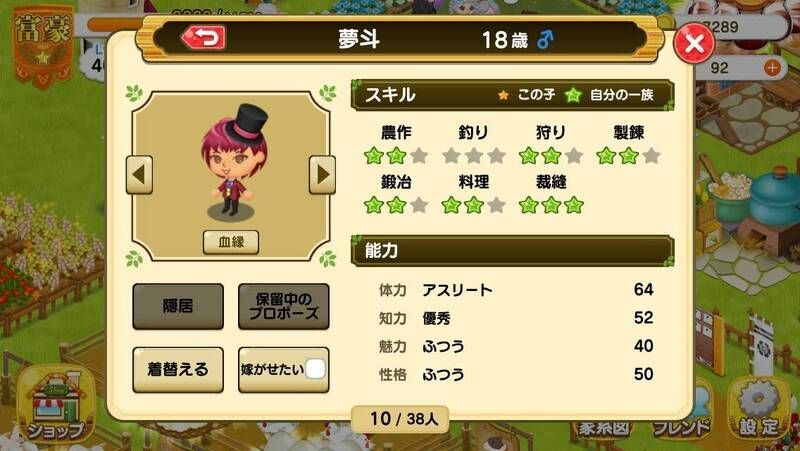Close the character dialog with red X
The height and width of the screenshot is (451, 800).
[x=694, y=43]
